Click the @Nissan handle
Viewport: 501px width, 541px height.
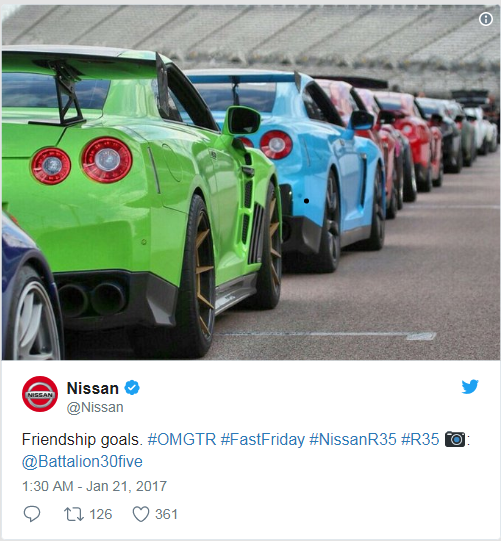click(95, 407)
